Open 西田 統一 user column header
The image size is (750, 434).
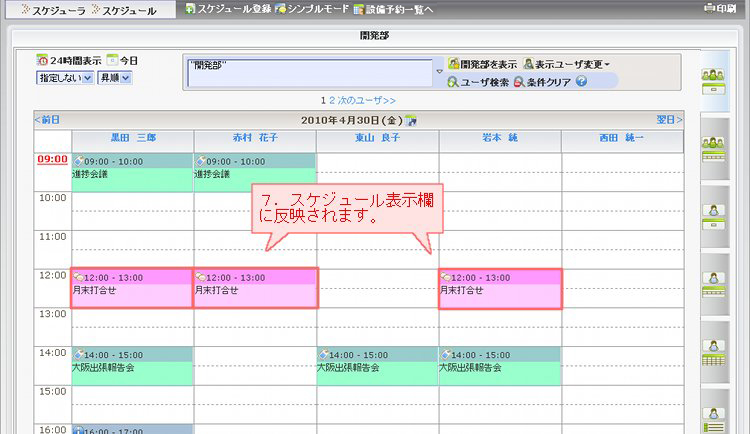click(622, 138)
